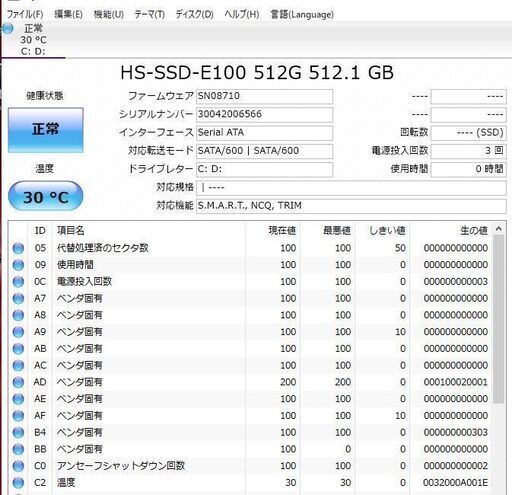Click raw value 000100020001
Viewport: 512px width, 495px height.
tap(456, 382)
